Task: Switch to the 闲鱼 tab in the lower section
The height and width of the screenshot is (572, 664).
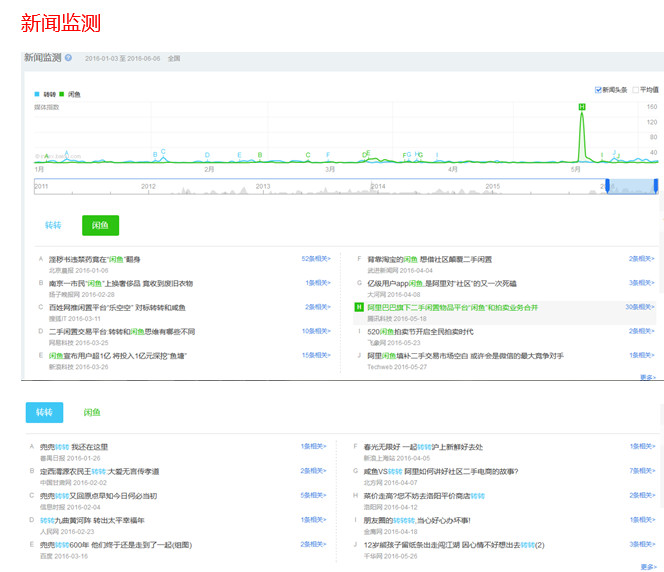Action: (x=92, y=412)
